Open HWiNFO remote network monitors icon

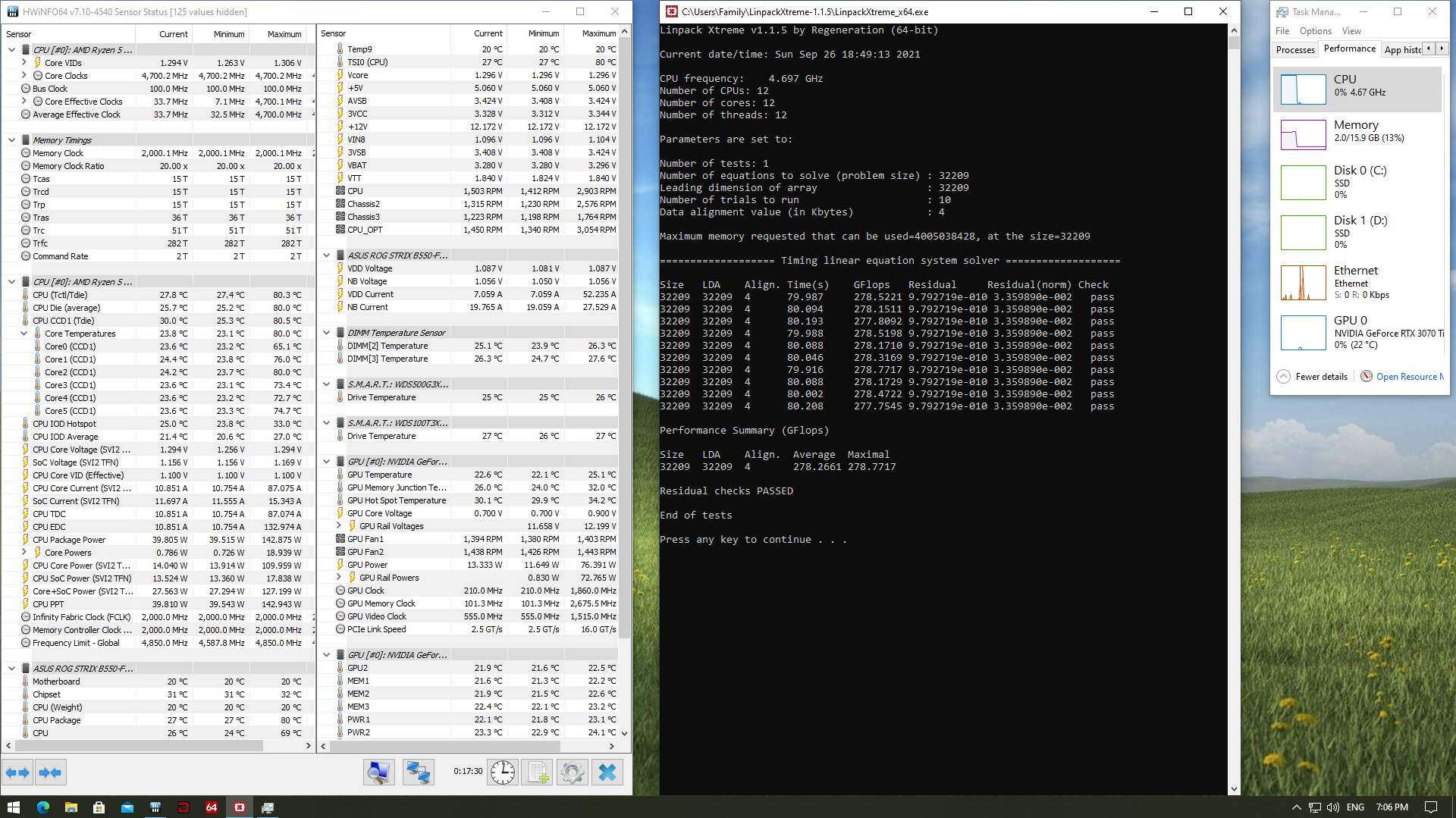click(418, 773)
